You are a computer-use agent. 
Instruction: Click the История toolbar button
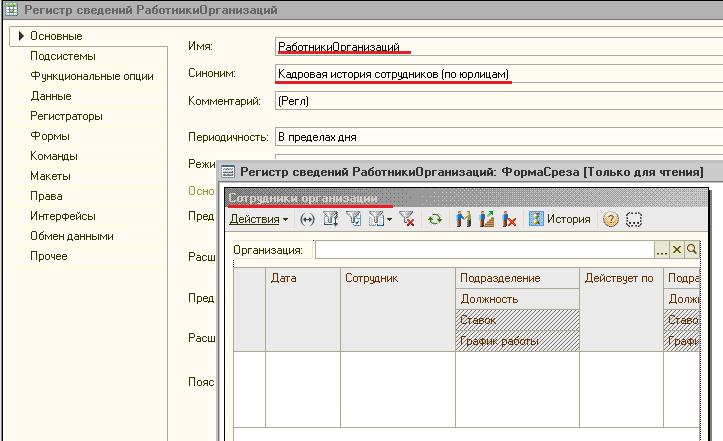pyautogui.click(x=560, y=219)
